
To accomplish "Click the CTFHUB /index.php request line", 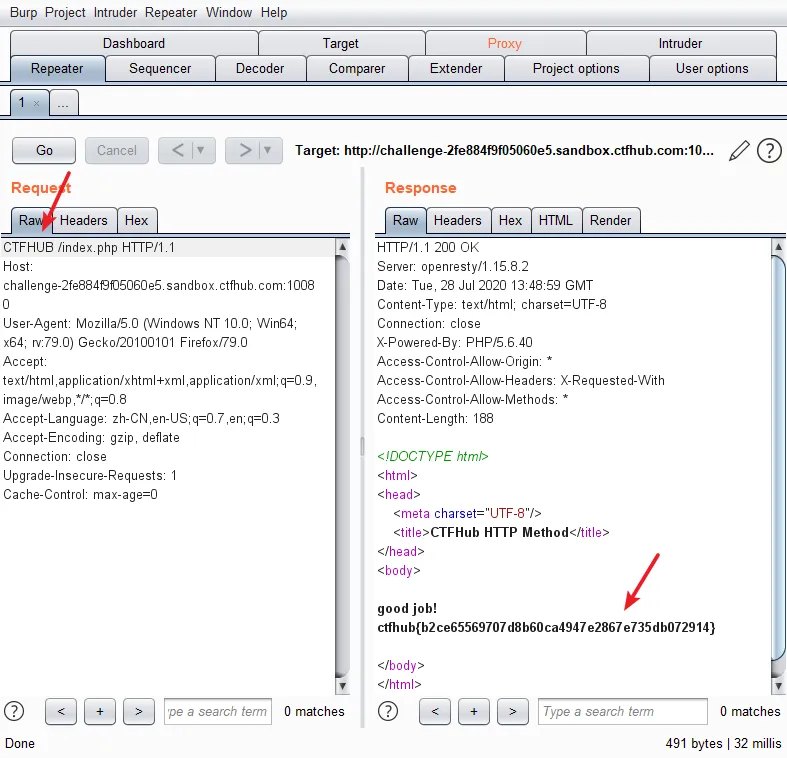I will point(89,247).
